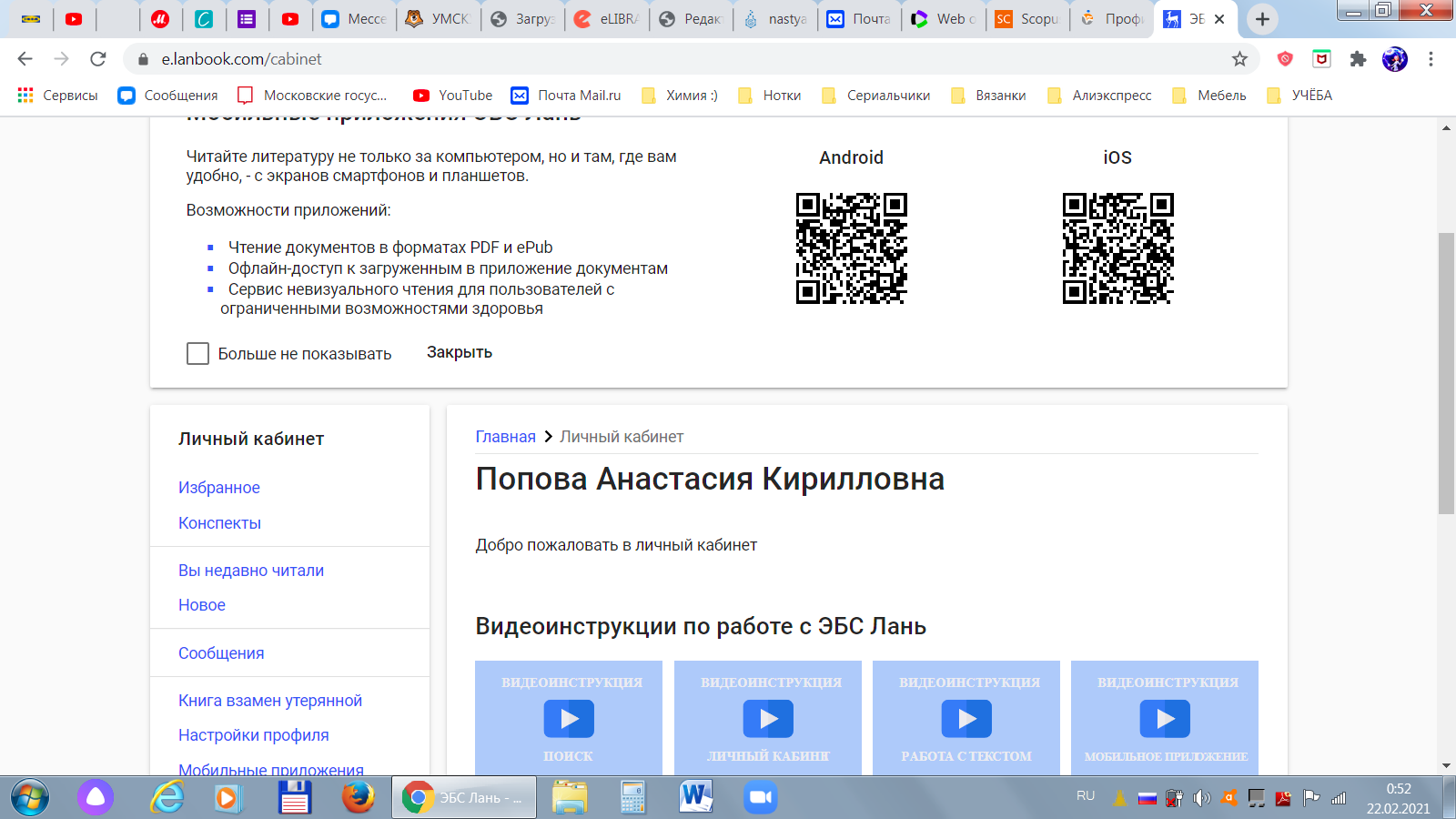Open the Новое sidebar link
Image resolution: width=1456 pixels, height=819 pixels.
tap(202, 605)
